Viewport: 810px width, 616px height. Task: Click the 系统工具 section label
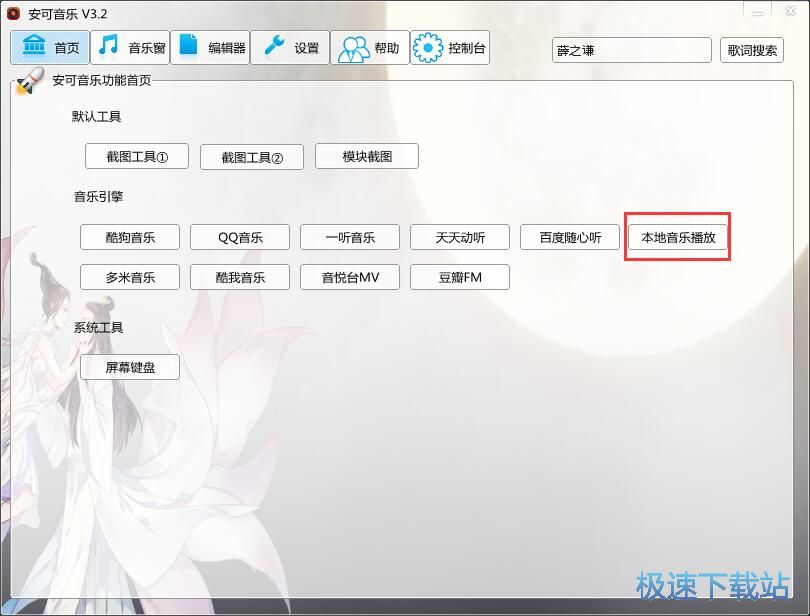coord(99,328)
